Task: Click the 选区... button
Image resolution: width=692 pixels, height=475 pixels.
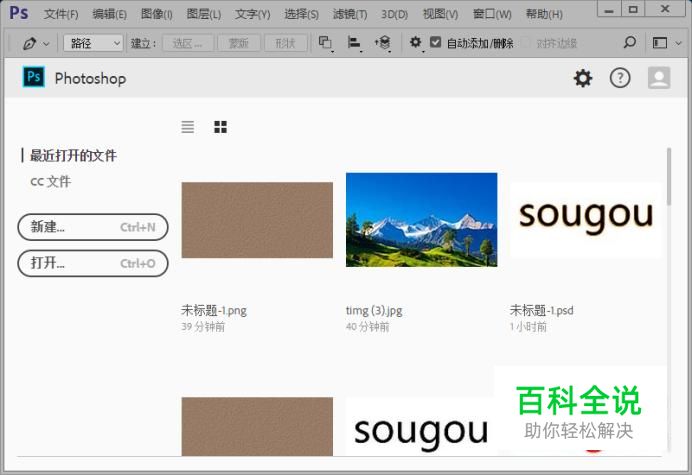Action: (188, 43)
